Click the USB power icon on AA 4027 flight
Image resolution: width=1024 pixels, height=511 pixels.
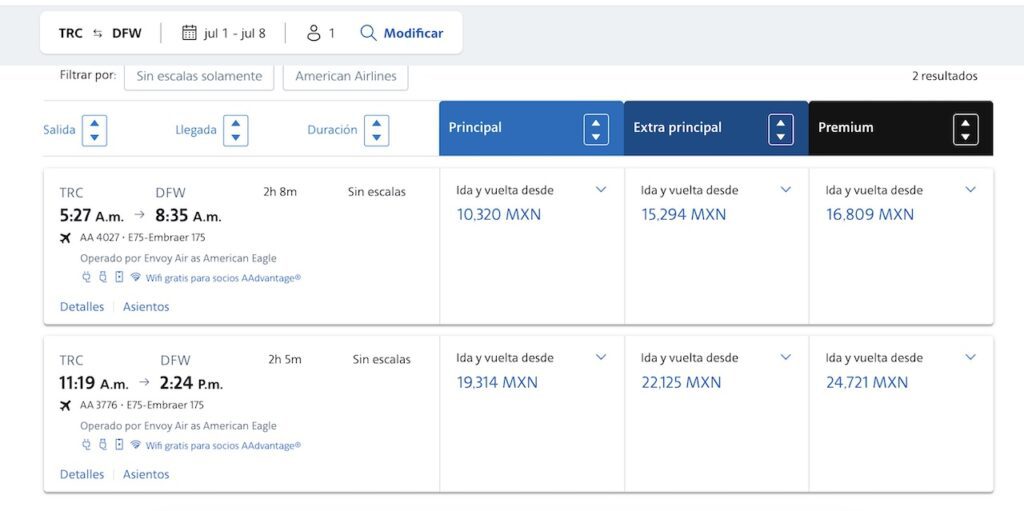click(103, 277)
